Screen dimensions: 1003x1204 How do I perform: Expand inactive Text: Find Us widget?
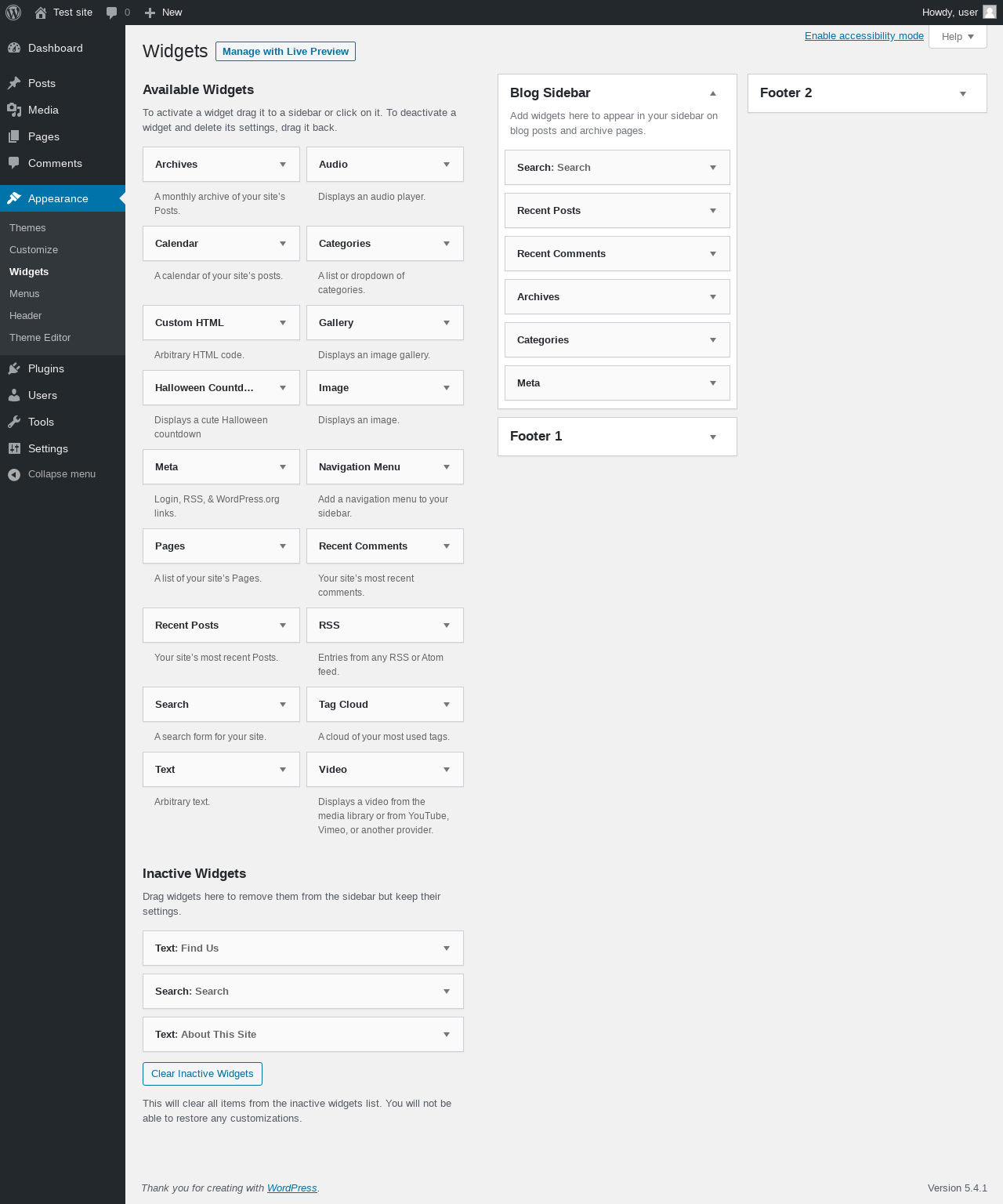[x=447, y=948]
